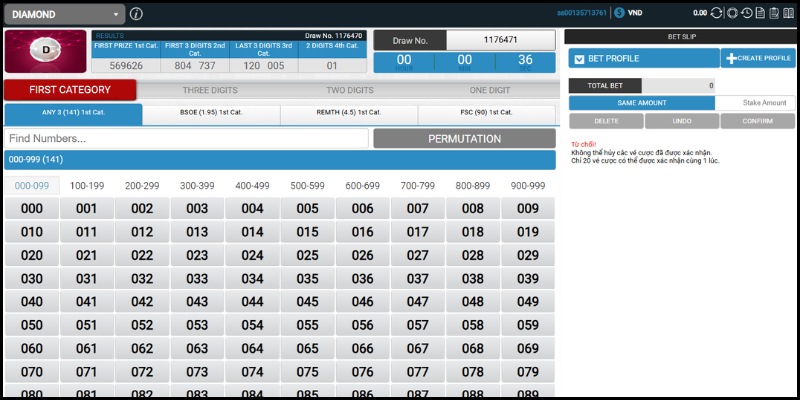Select the 200-299 range tab
This screenshot has width=800, height=400.
pos(142,186)
